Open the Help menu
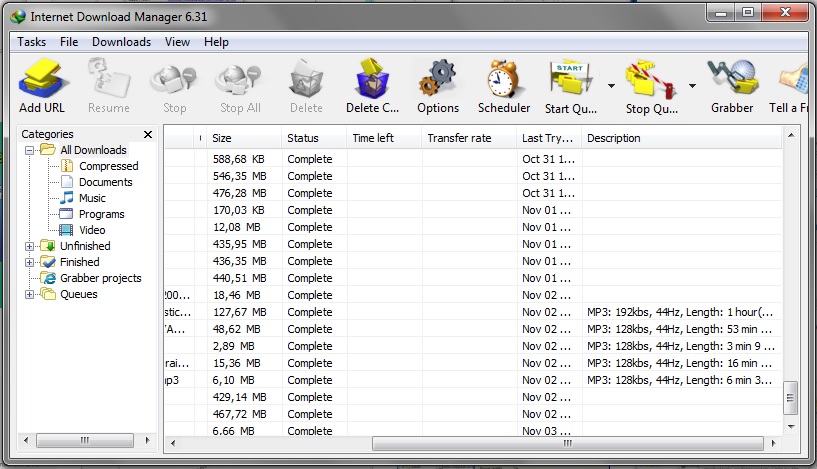Image resolution: width=817 pixels, height=469 pixels. [x=216, y=42]
